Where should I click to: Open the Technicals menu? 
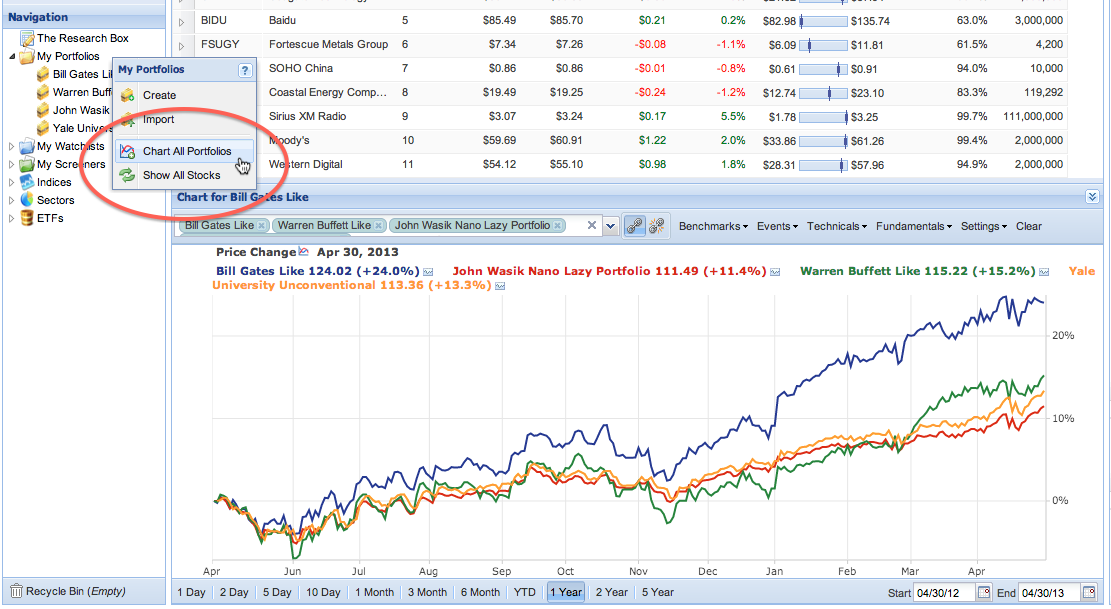coord(837,226)
